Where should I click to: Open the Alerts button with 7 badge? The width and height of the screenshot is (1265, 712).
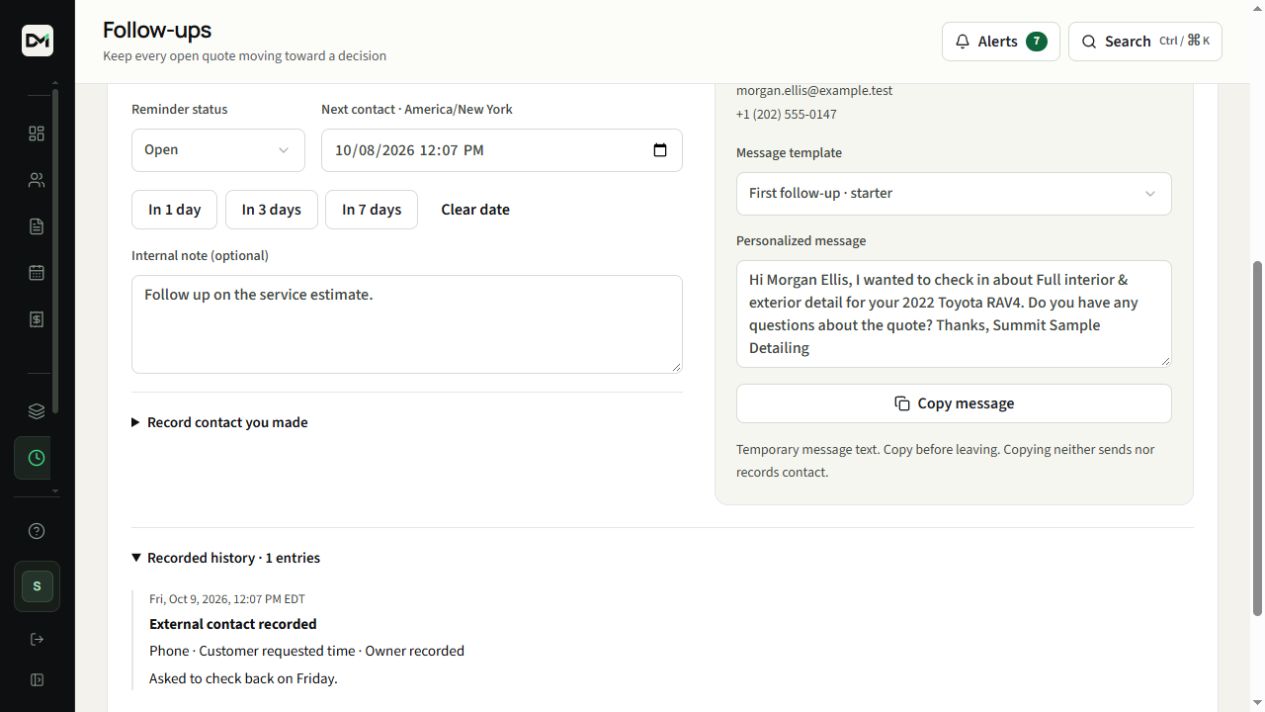[x=1001, y=41]
